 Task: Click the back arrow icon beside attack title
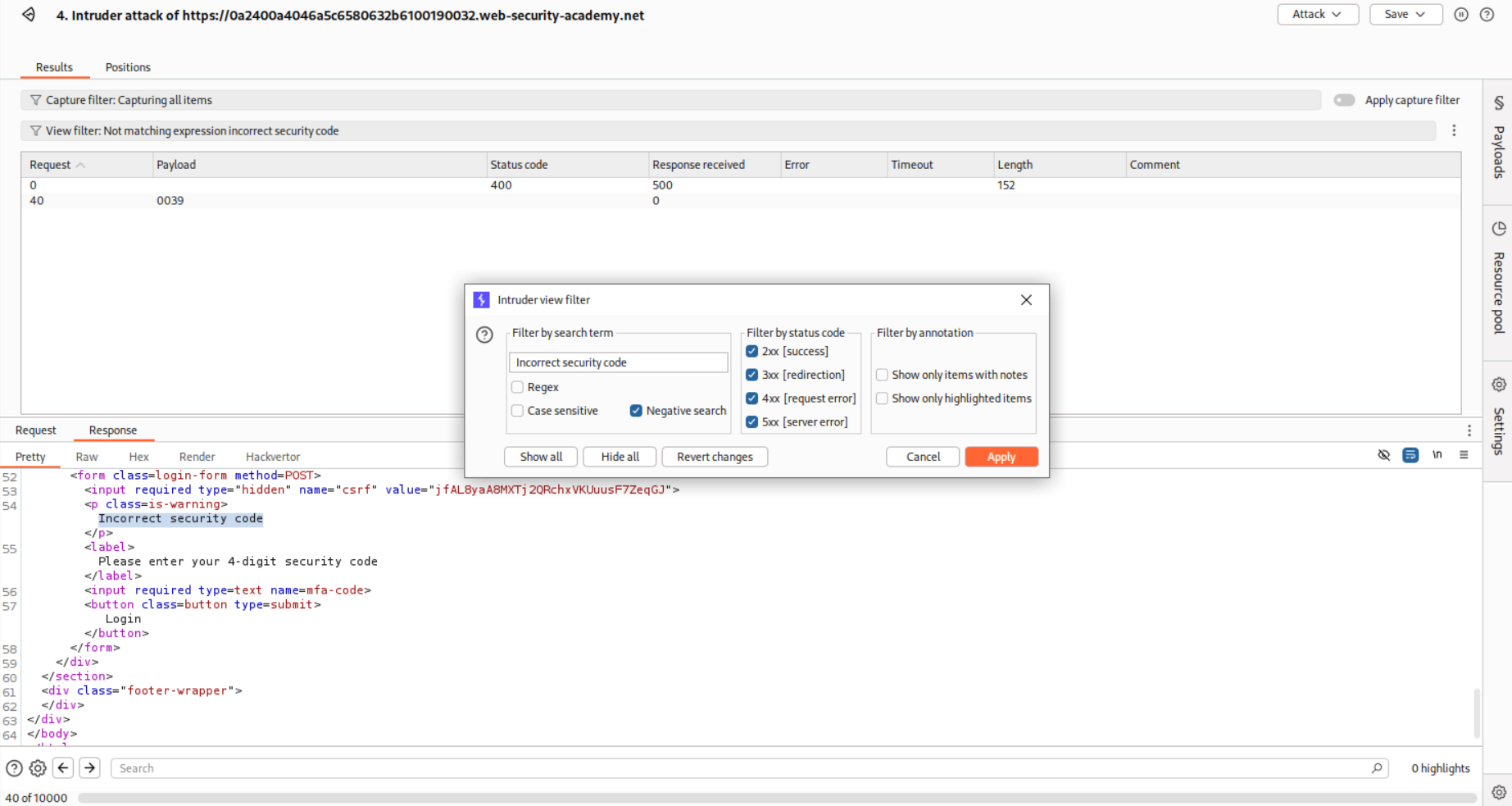(29, 15)
